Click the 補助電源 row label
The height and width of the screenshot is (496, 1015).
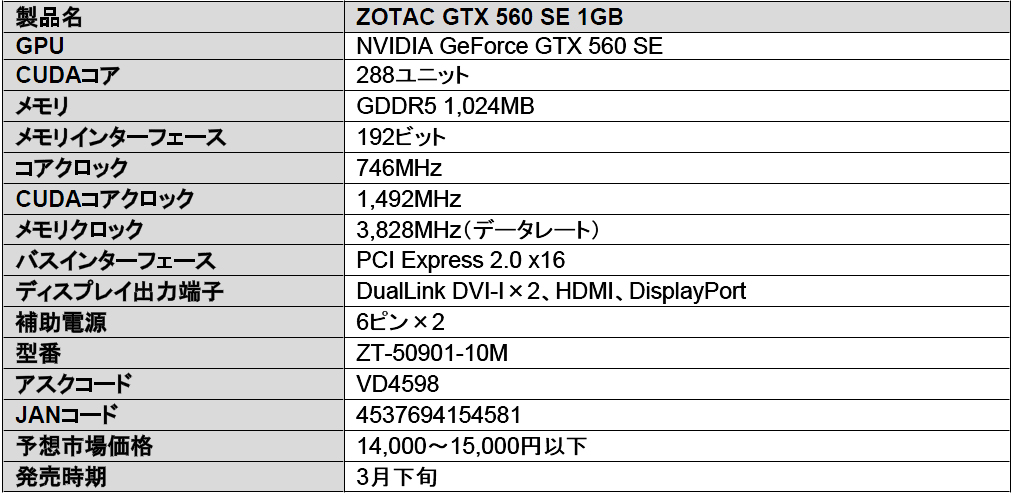click(61, 323)
